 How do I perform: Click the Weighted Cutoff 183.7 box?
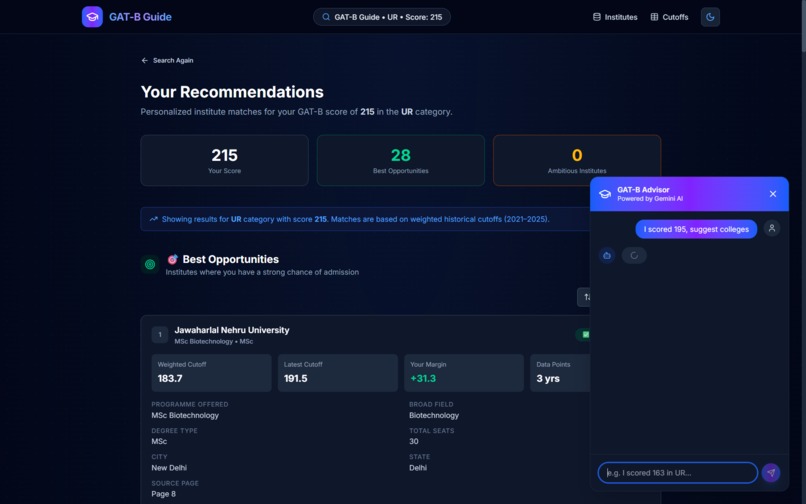(211, 373)
